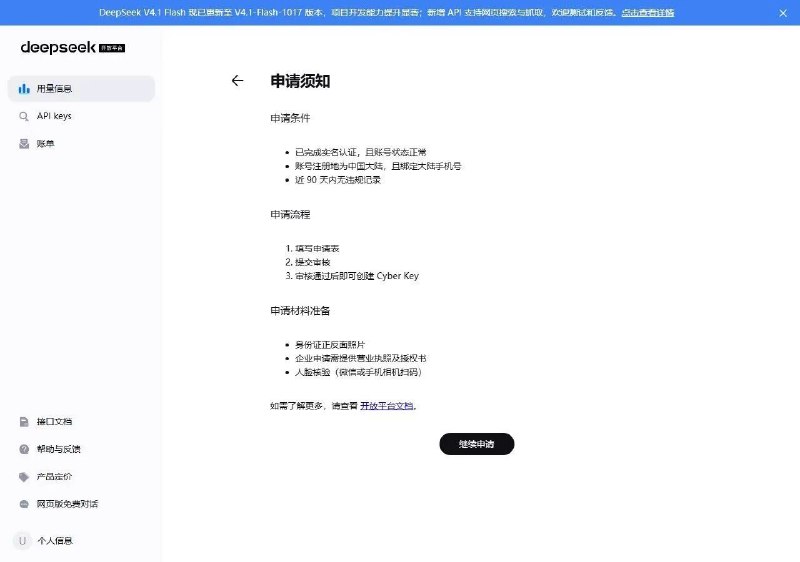Click the billing icon beside 账单
Screen dimensions: 800x562
coord(24,144)
